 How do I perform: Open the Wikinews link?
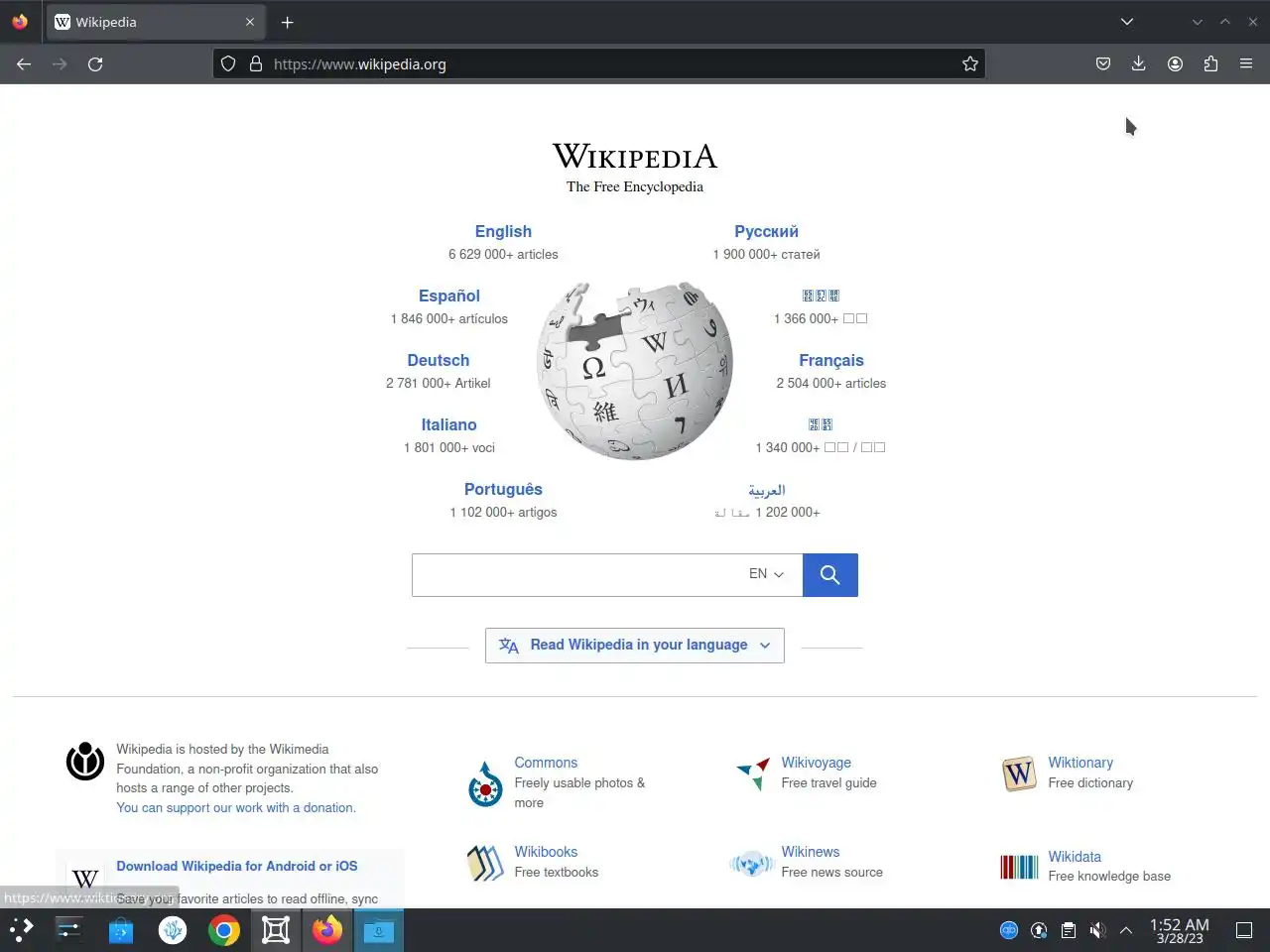pos(810,852)
